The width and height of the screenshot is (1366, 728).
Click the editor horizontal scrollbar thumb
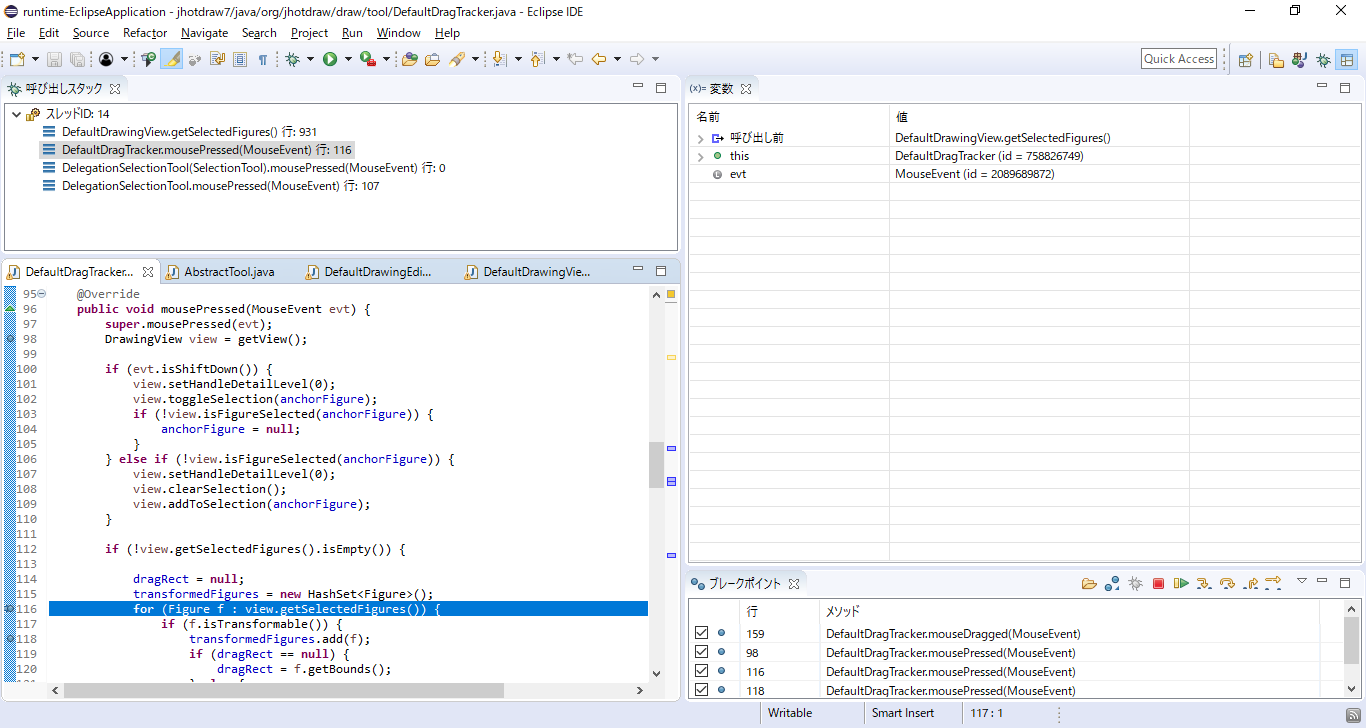pyautogui.click(x=284, y=690)
